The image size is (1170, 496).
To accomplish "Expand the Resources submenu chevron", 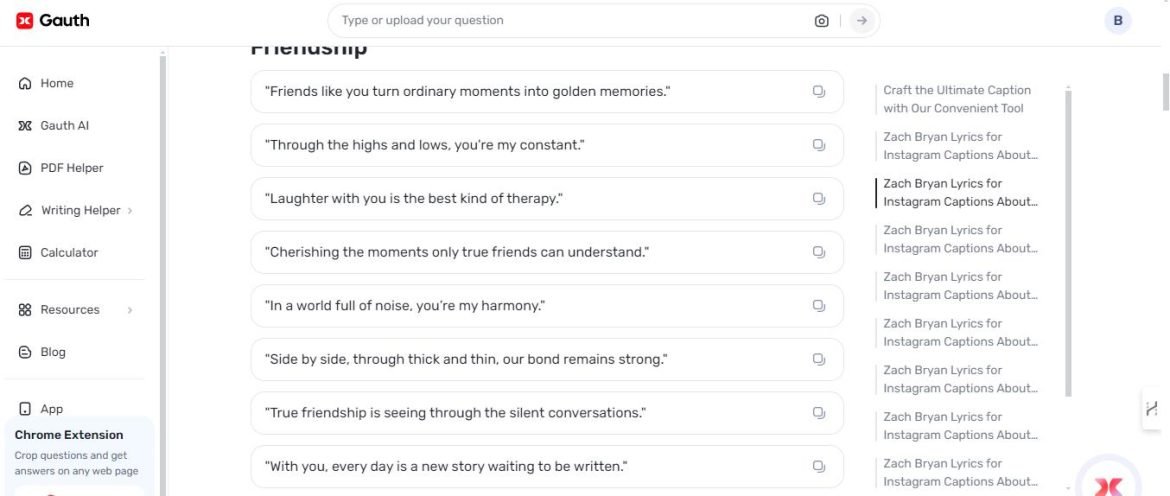I will [x=130, y=310].
